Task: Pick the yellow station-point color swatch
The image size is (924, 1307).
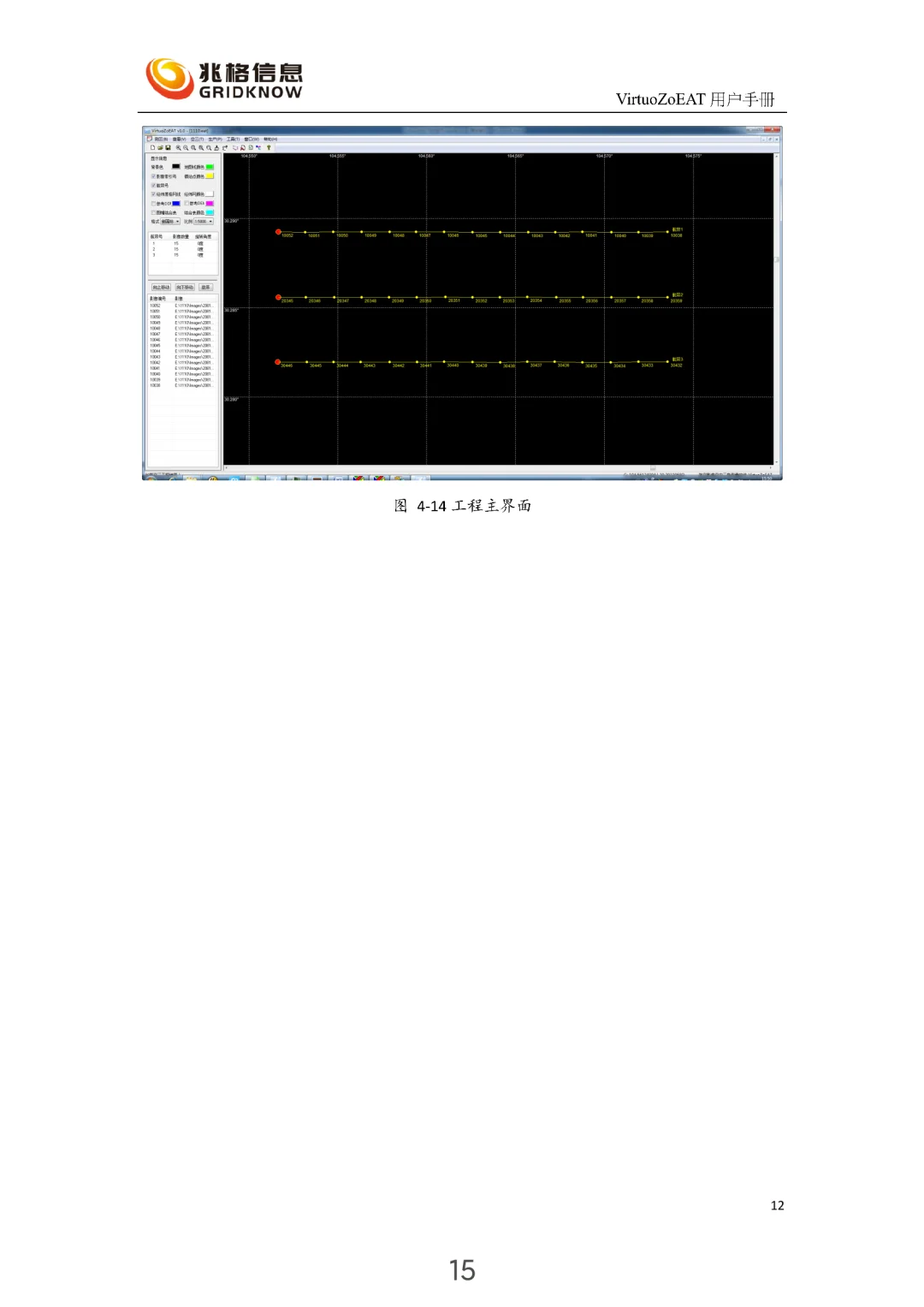Action: [210, 175]
